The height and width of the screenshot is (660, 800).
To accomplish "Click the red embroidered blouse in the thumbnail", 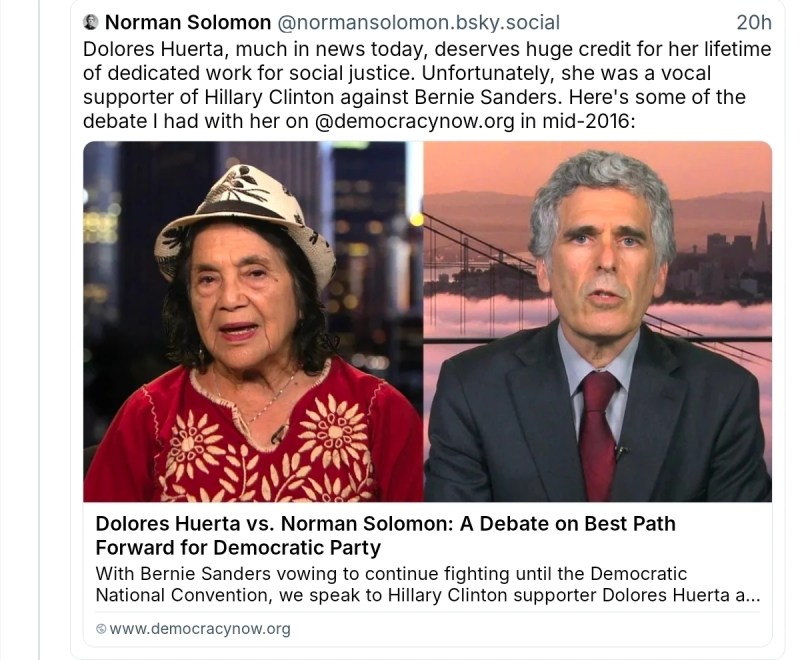I will pyautogui.click(x=250, y=440).
